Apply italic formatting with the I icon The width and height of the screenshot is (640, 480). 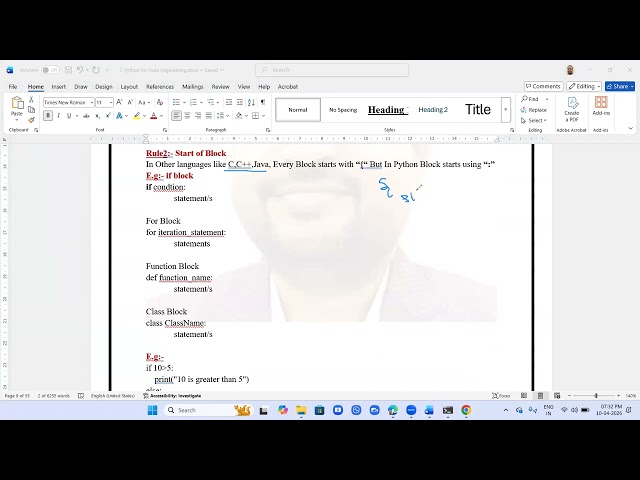click(58, 116)
